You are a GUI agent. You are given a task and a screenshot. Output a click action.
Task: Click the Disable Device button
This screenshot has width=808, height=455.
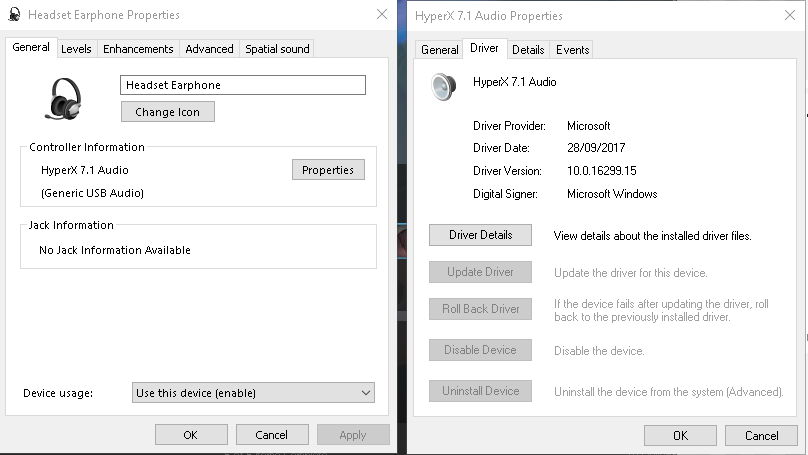click(x=480, y=350)
